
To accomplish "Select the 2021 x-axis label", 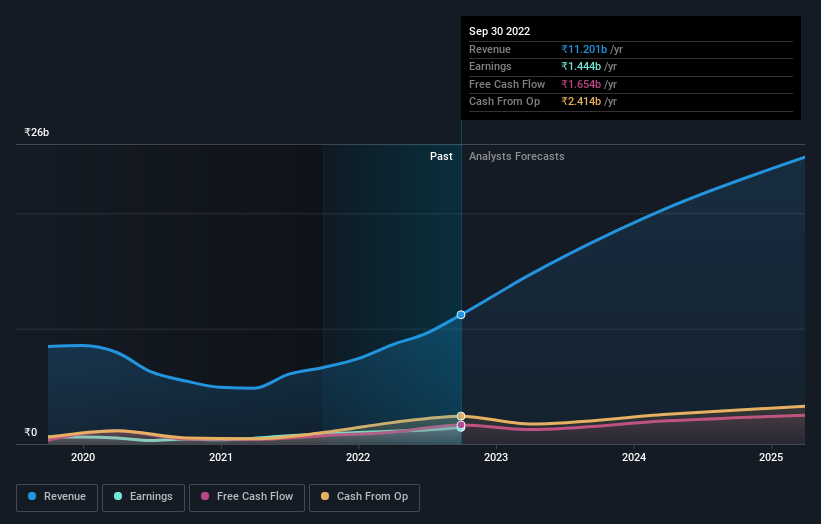I will [x=221, y=457].
